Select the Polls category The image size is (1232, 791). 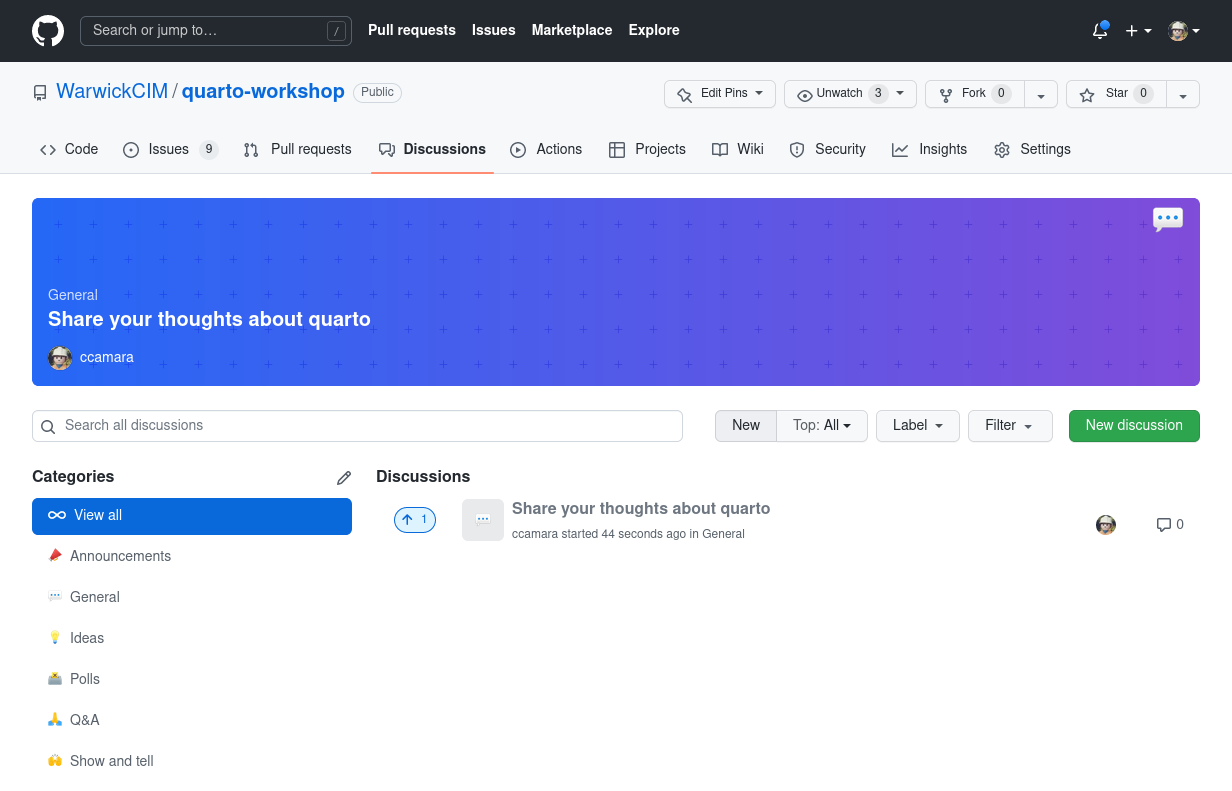(85, 679)
